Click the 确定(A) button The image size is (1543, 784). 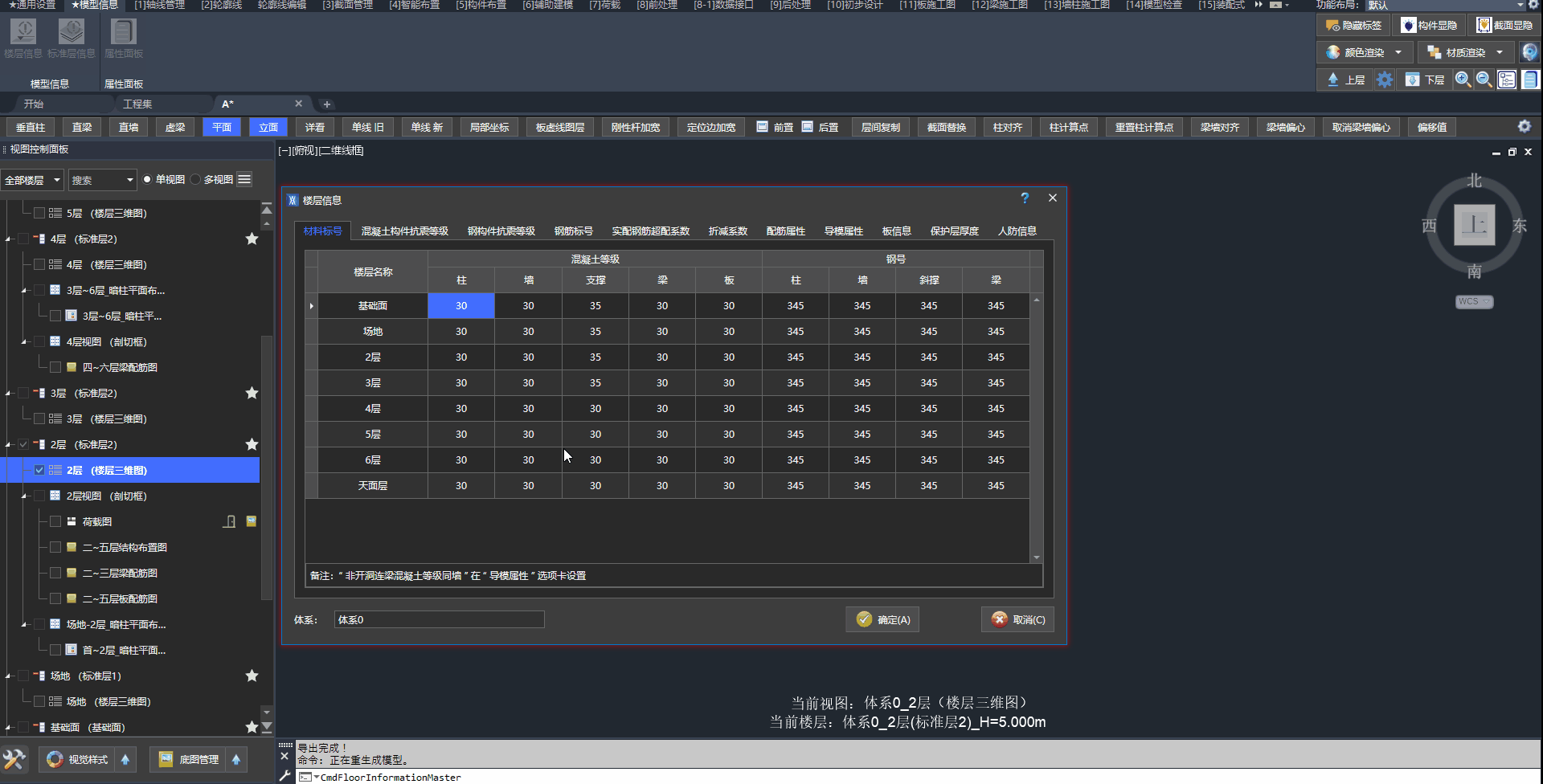coord(882,619)
